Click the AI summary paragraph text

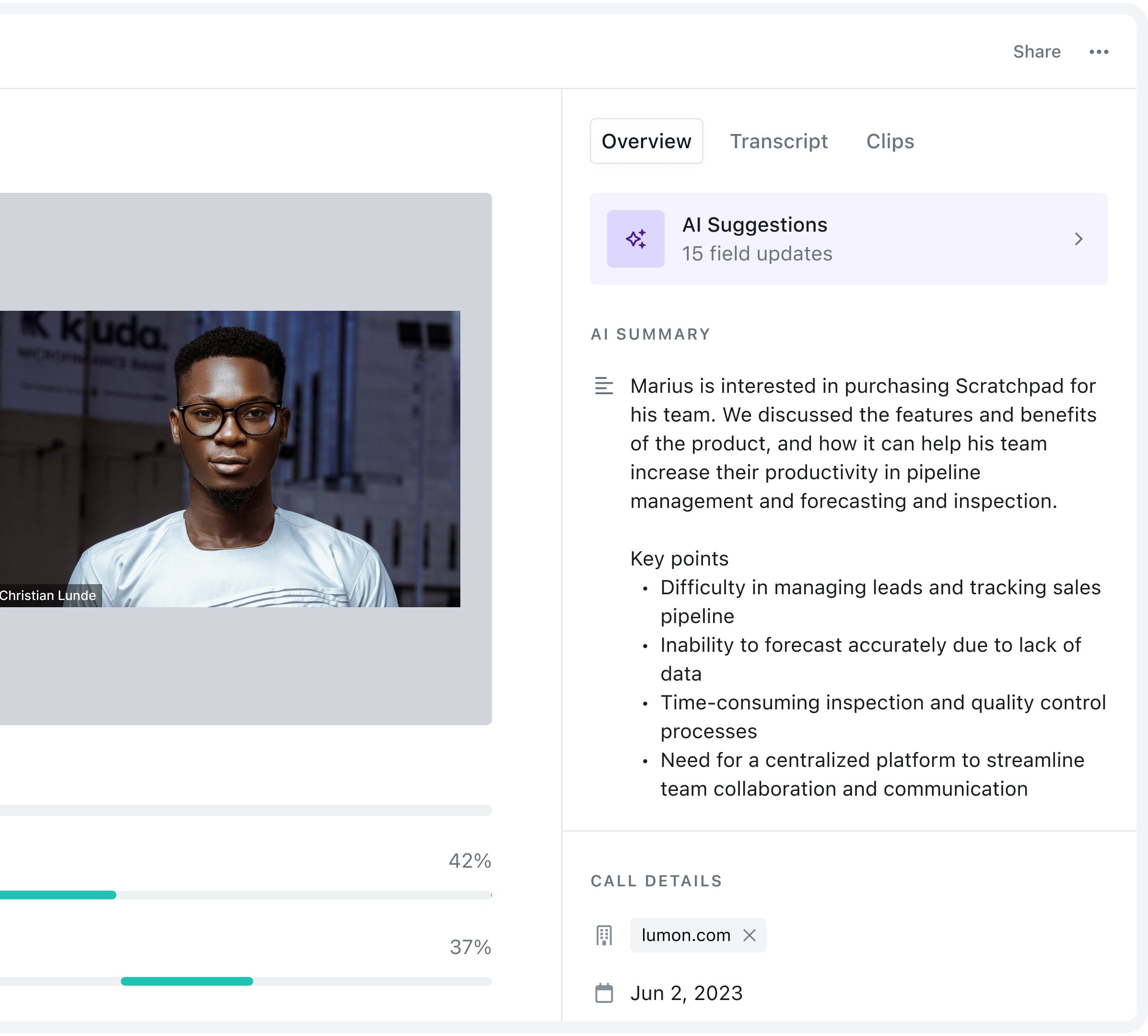tap(862, 444)
